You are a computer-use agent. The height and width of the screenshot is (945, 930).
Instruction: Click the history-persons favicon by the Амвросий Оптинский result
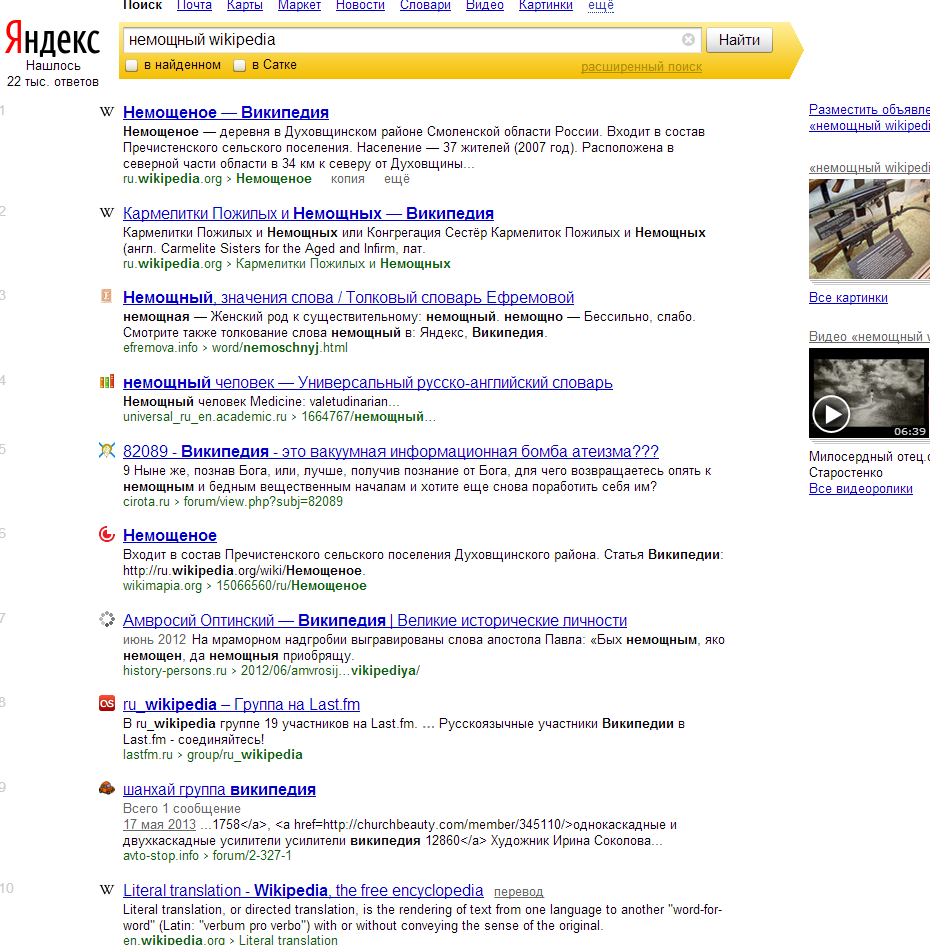click(107, 620)
